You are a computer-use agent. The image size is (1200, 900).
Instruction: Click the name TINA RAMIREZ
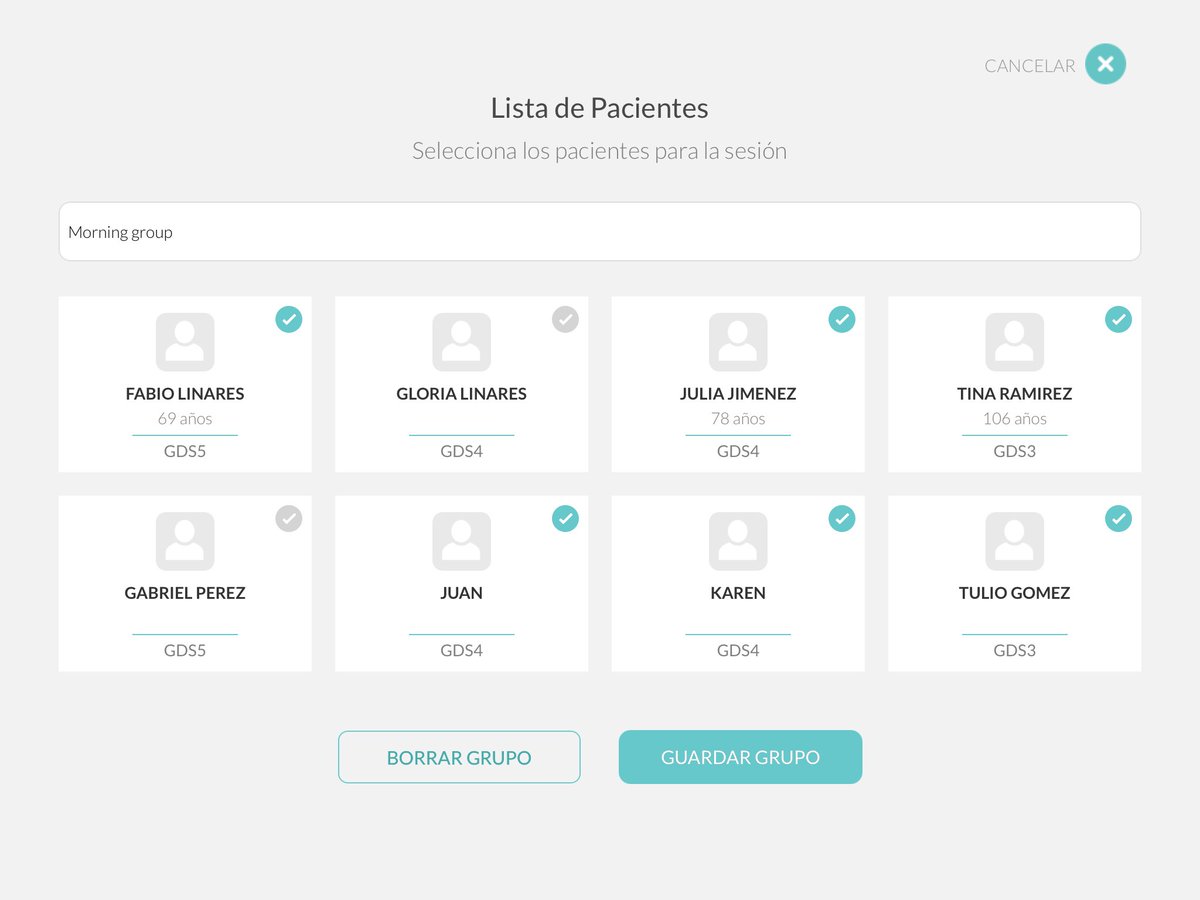tap(1014, 394)
